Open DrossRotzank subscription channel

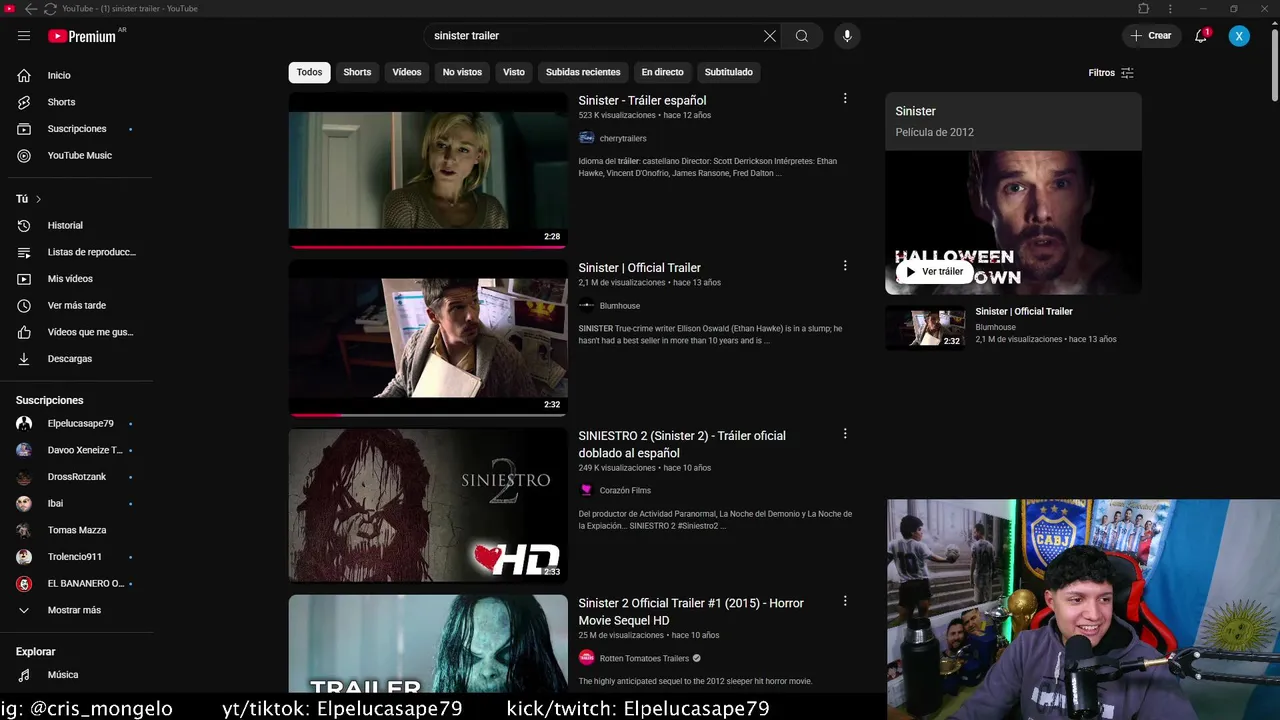tap(76, 477)
